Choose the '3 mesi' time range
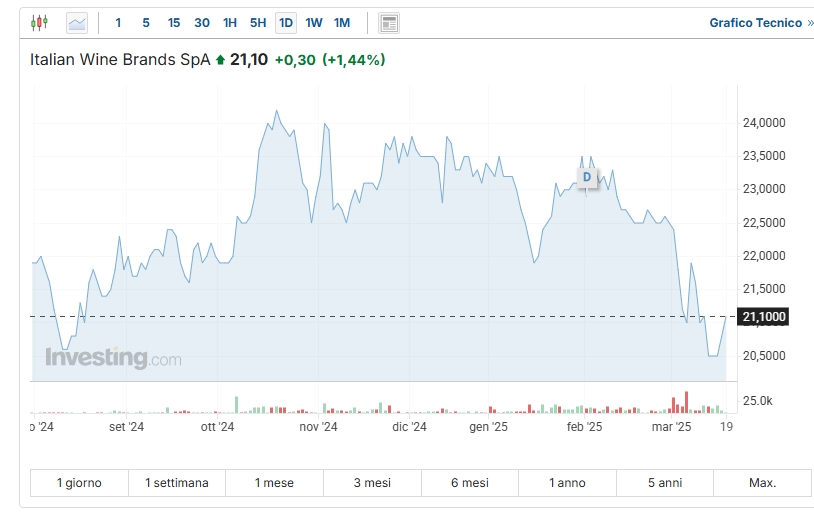 (372, 483)
